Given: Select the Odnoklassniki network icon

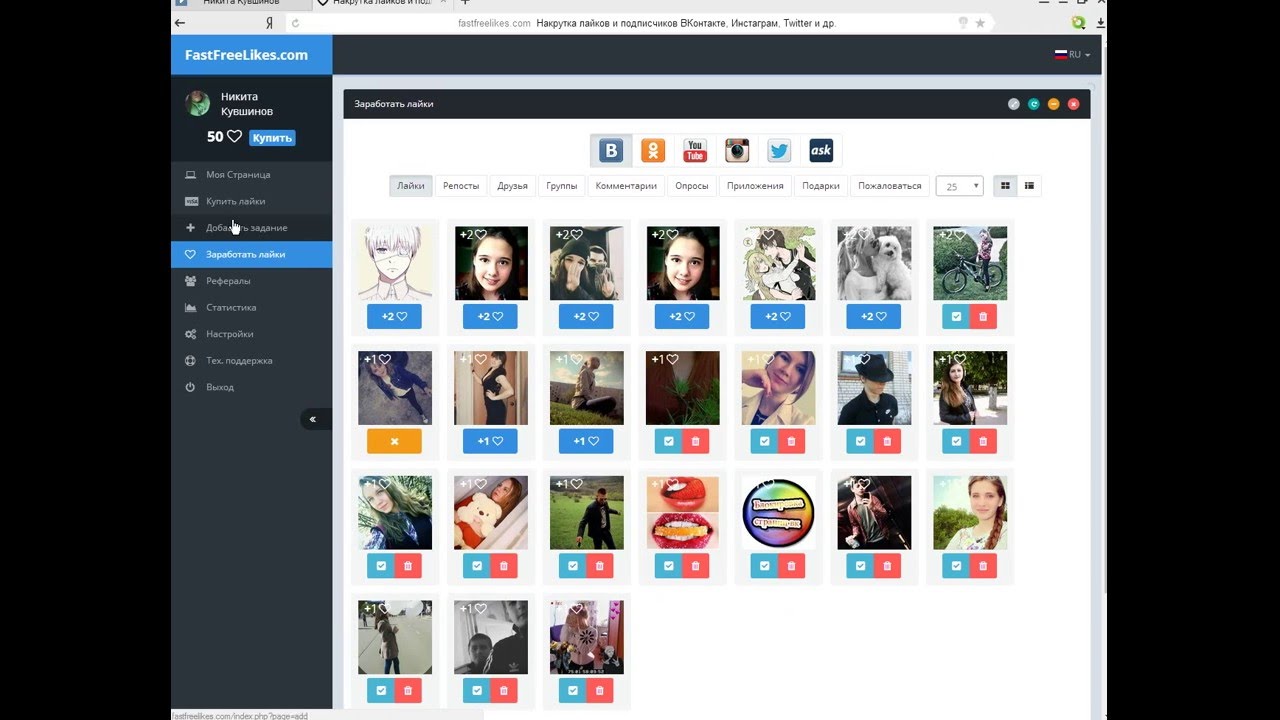Looking at the screenshot, I should coord(653,151).
